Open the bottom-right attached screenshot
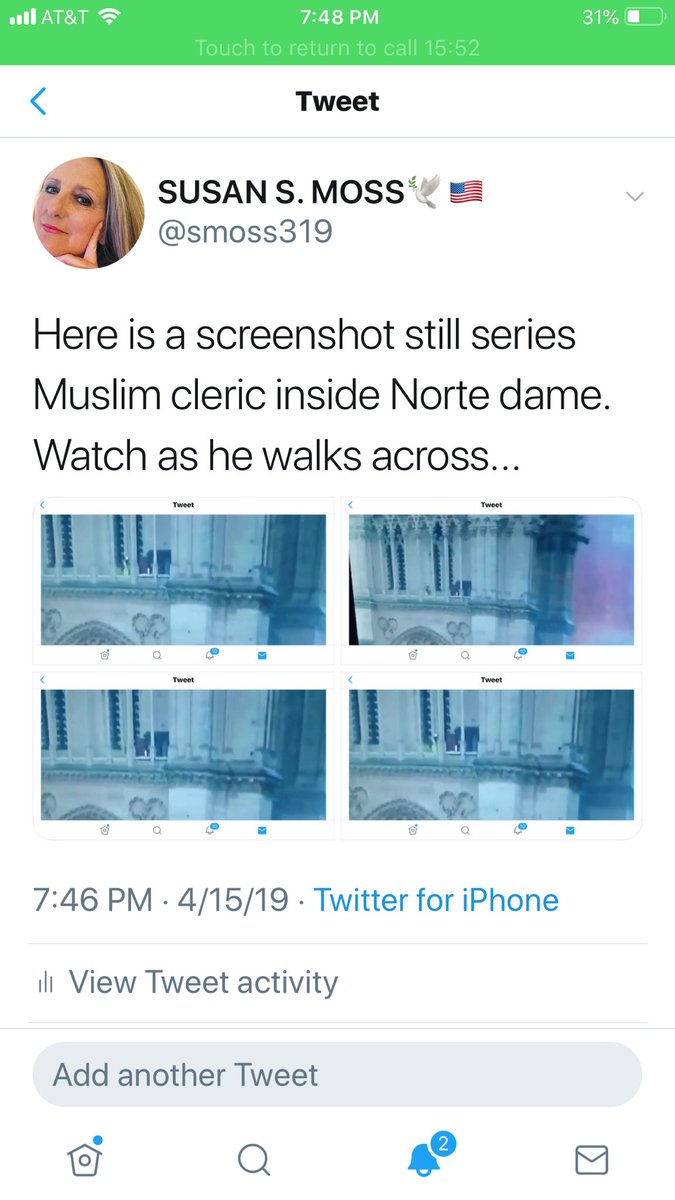This screenshot has height=1200, width=675. point(492,757)
